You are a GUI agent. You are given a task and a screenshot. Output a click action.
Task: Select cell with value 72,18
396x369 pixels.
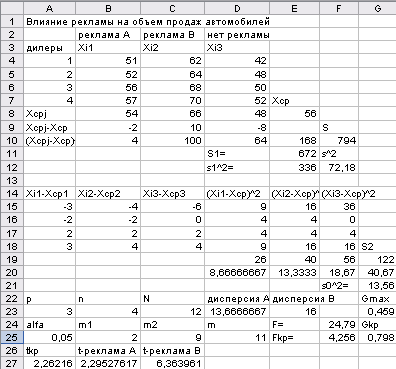339,167
